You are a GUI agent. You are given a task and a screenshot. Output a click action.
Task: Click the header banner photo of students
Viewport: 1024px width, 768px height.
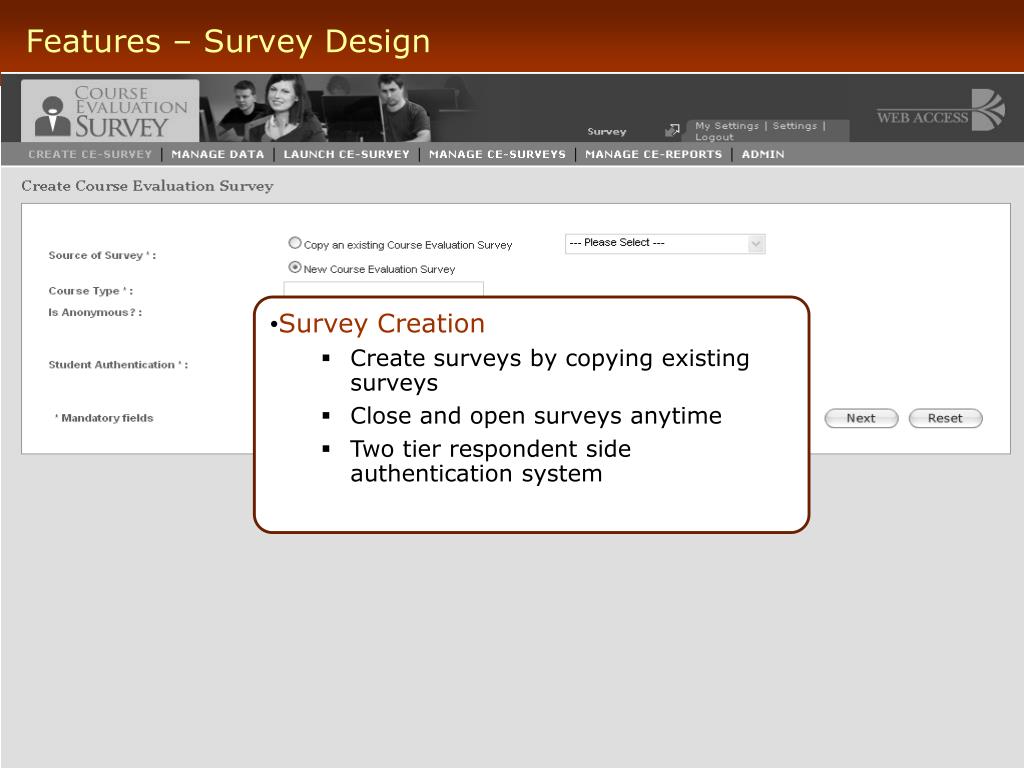[x=336, y=108]
